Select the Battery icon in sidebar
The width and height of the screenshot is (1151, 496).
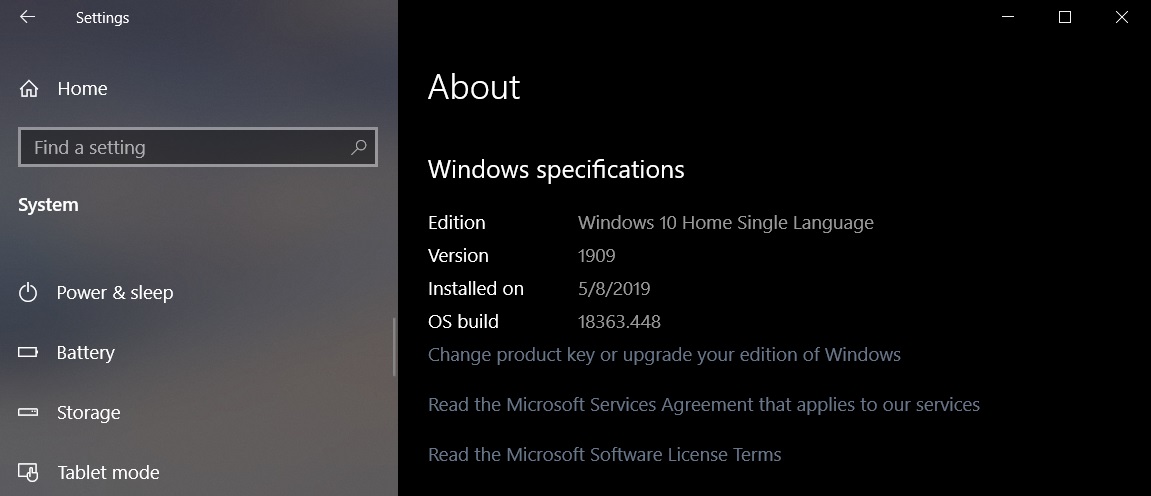29,353
